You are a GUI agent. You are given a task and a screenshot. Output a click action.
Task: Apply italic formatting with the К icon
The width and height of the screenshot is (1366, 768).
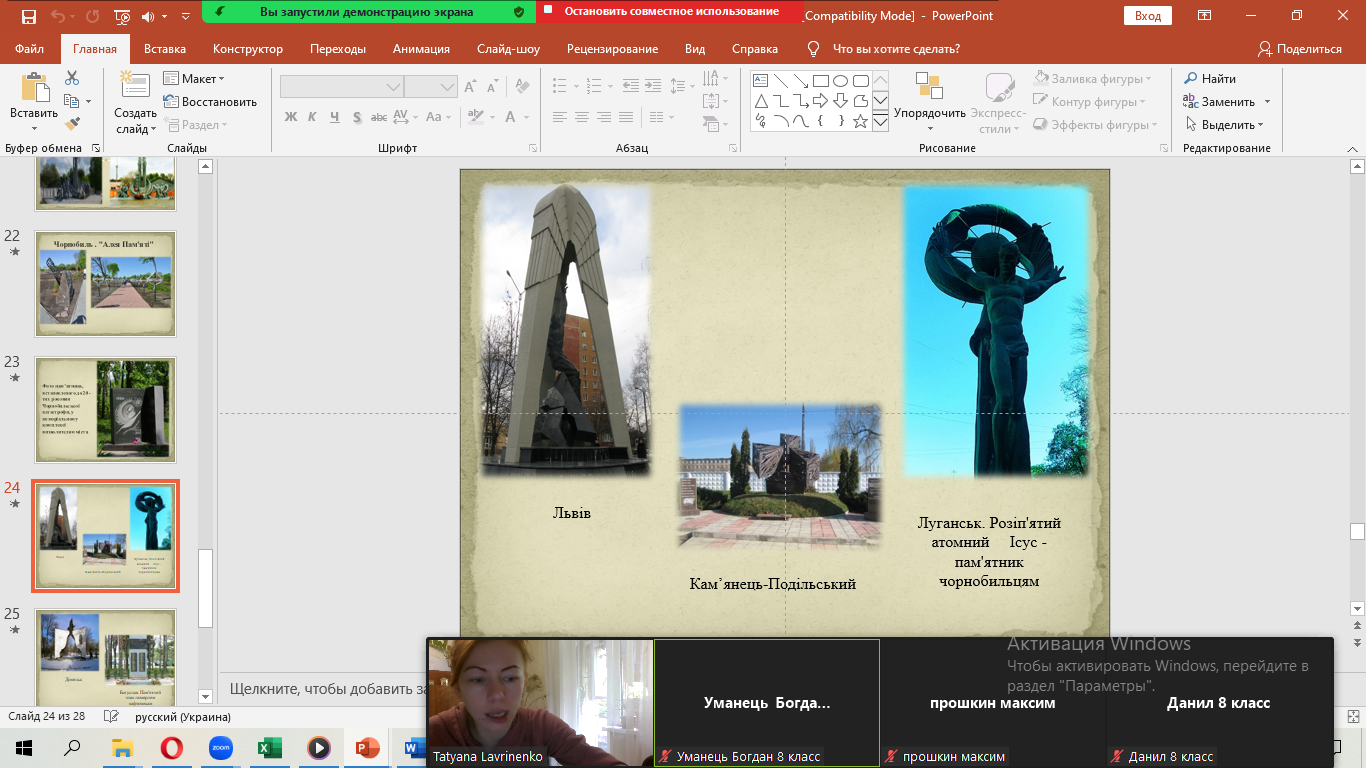(313, 117)
